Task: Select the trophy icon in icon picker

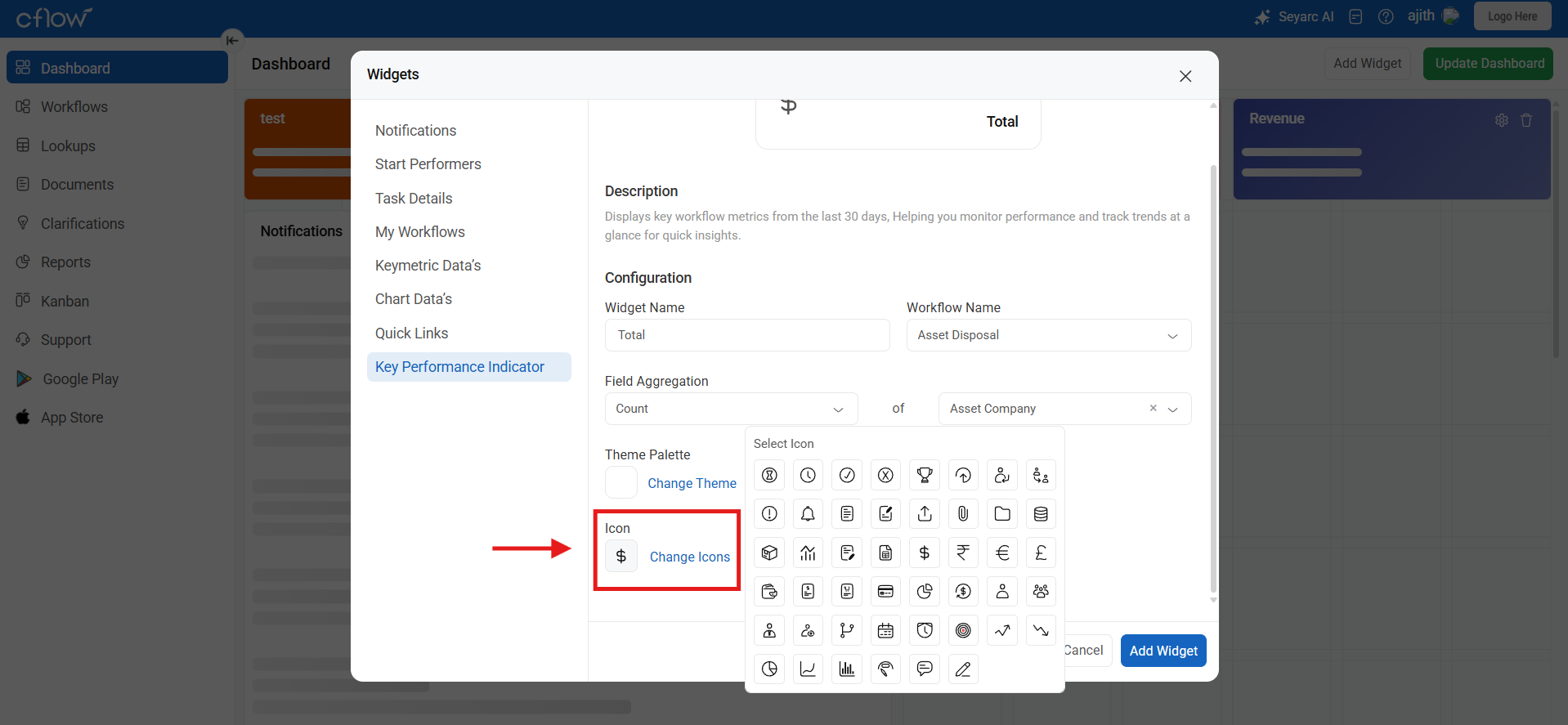Action: tap(925, 475)
